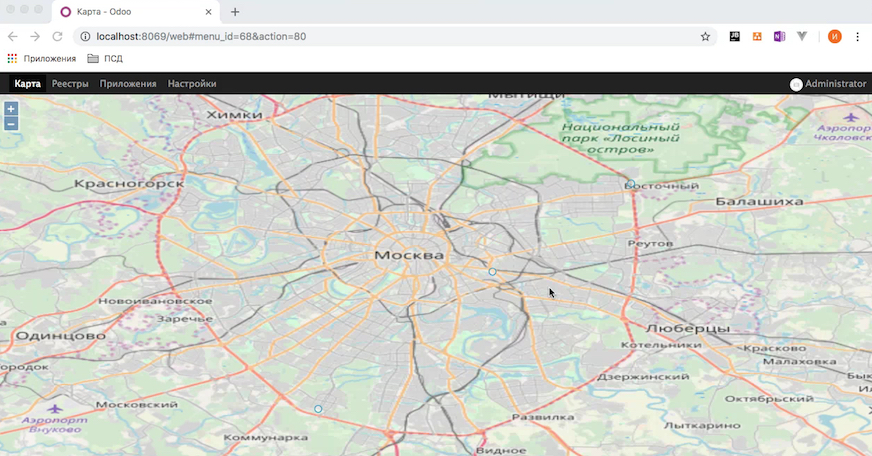Zoom in the map with plus button

coord(11,109)
